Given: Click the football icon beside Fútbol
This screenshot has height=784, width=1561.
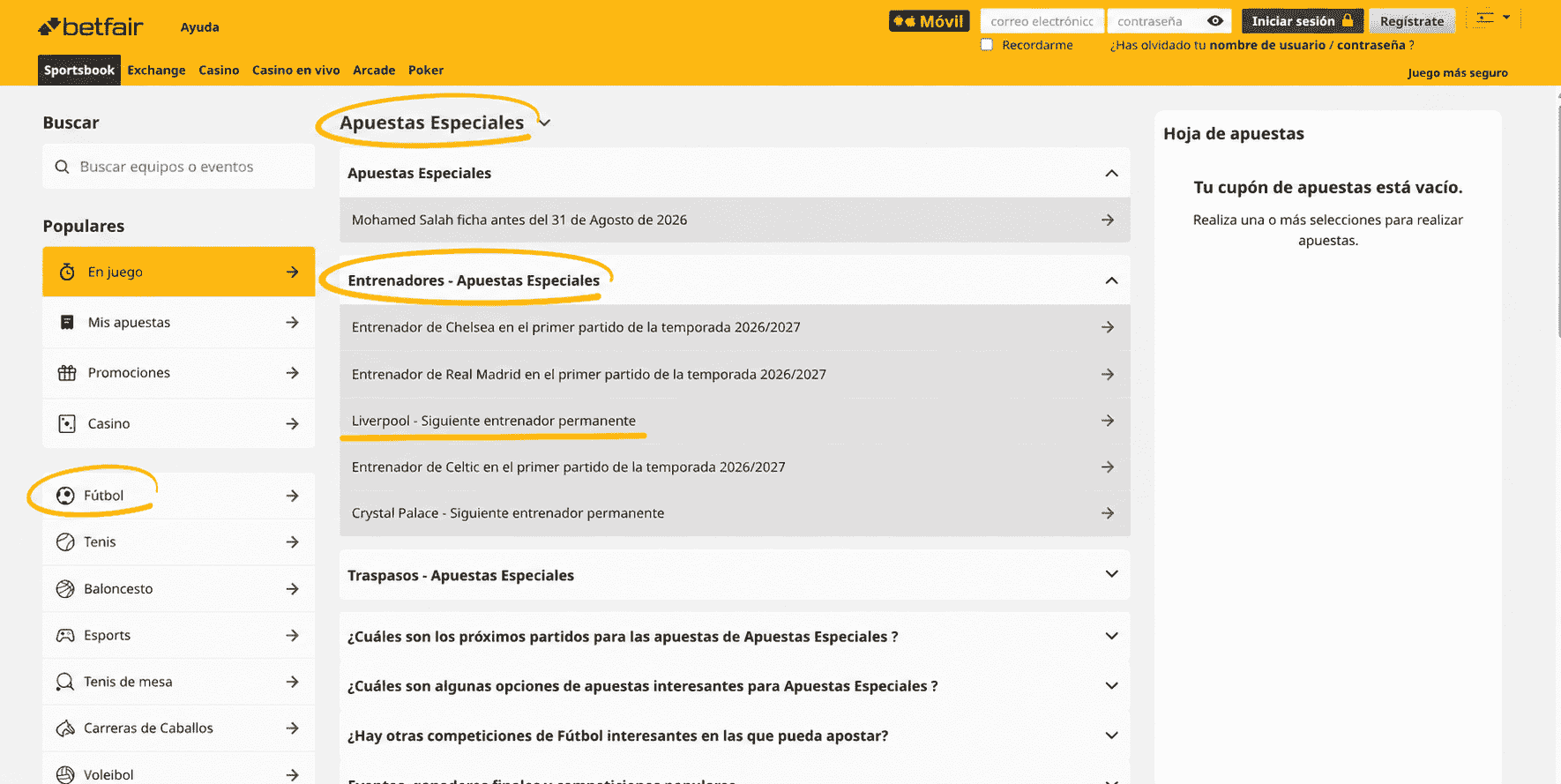Looking at the screenshot, I should tap(65, 496).
